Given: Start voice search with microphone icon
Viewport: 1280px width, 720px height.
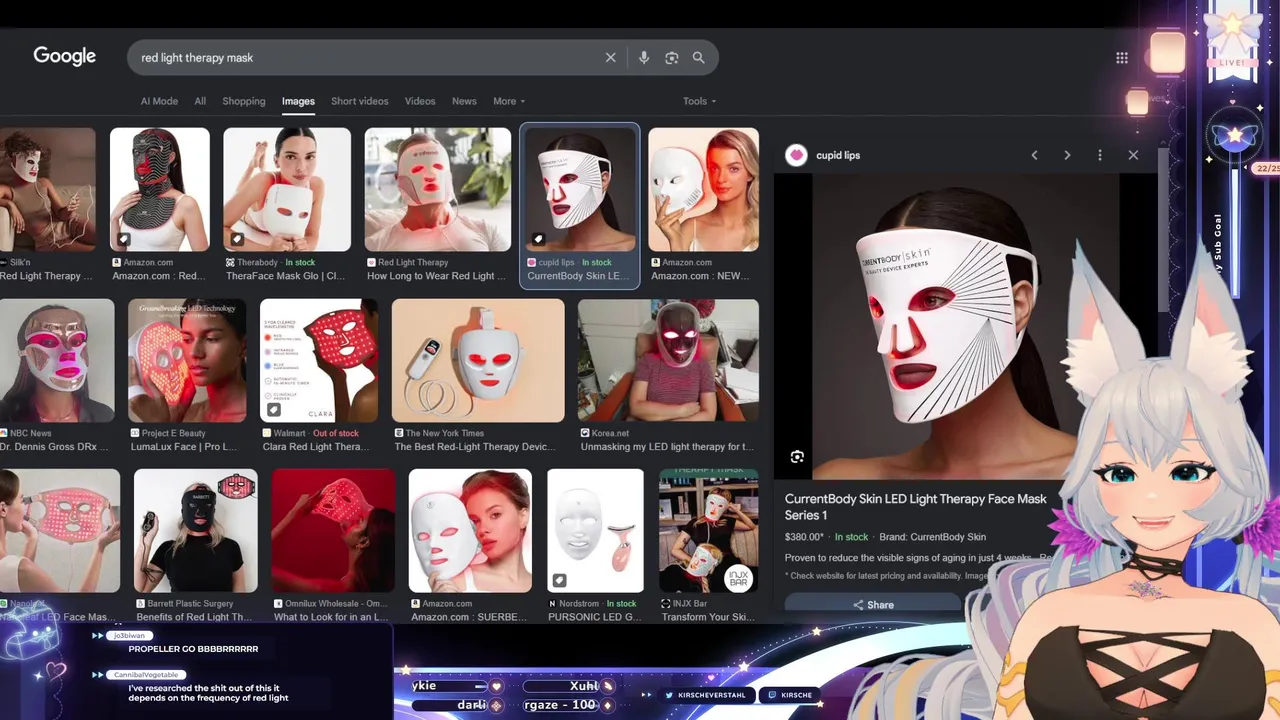Looking at the screenshot, I should coord(644,58).
